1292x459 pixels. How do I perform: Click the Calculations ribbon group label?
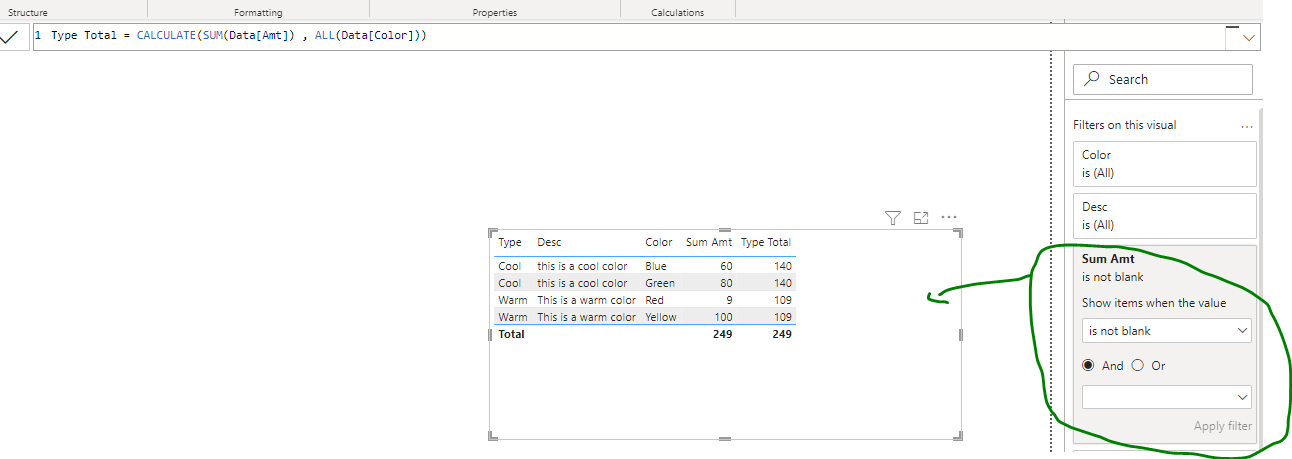coord(677,12)
